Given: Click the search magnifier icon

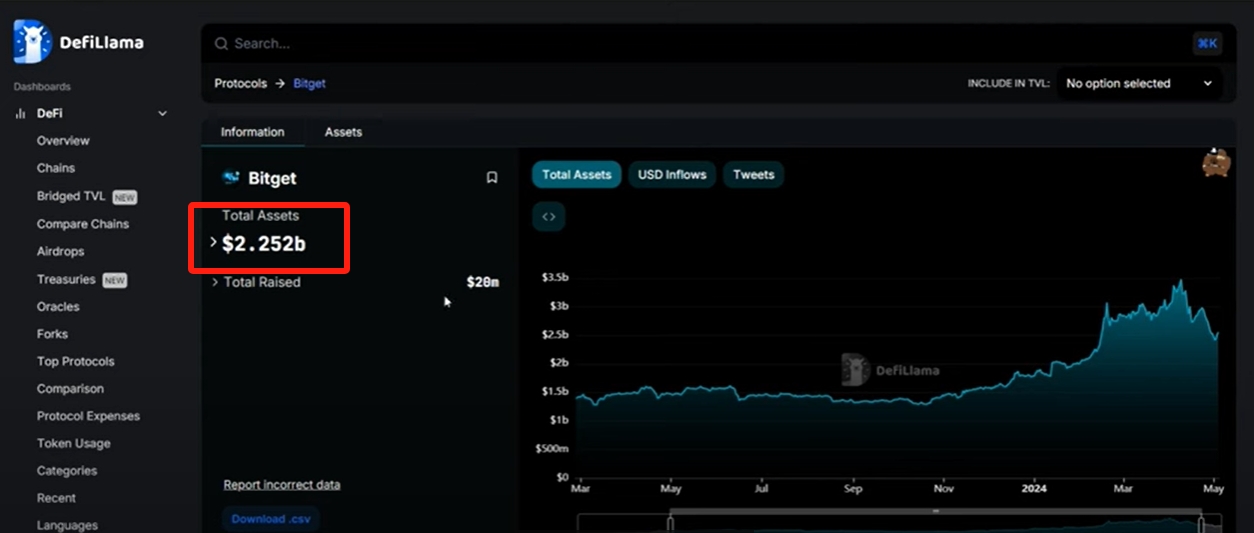Looking at the screenshot, I should pyautogui.click(x=220, y=44).
